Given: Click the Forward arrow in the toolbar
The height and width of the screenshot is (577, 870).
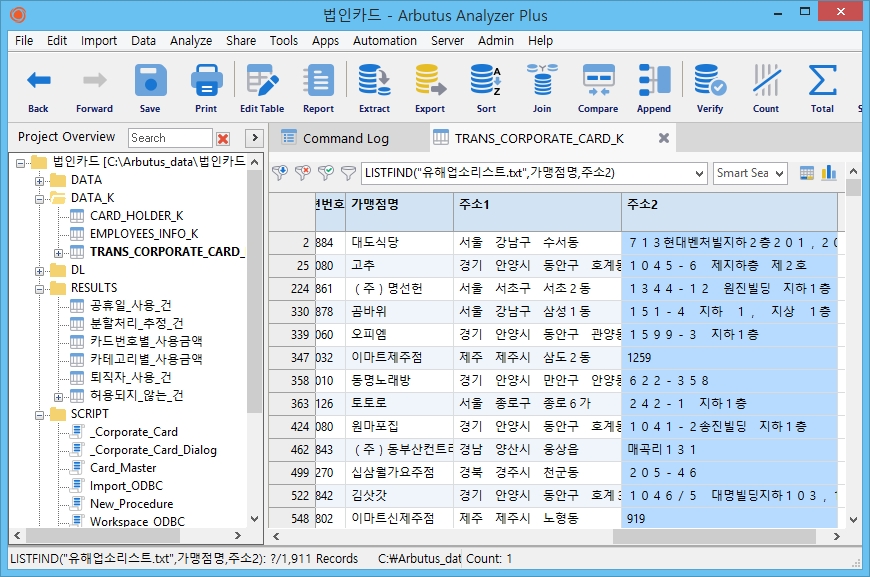Looking at the screenshot, I should 94,88.
